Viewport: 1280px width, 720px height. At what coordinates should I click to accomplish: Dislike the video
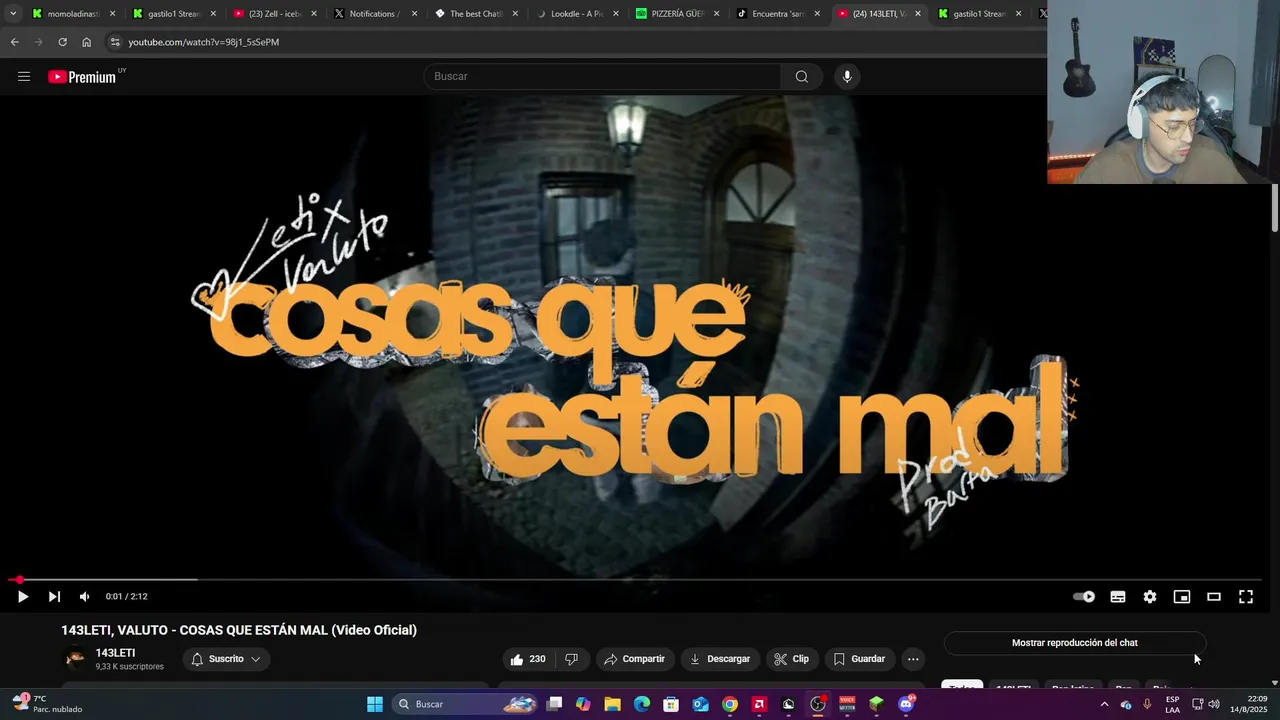[x=571, y=659]
